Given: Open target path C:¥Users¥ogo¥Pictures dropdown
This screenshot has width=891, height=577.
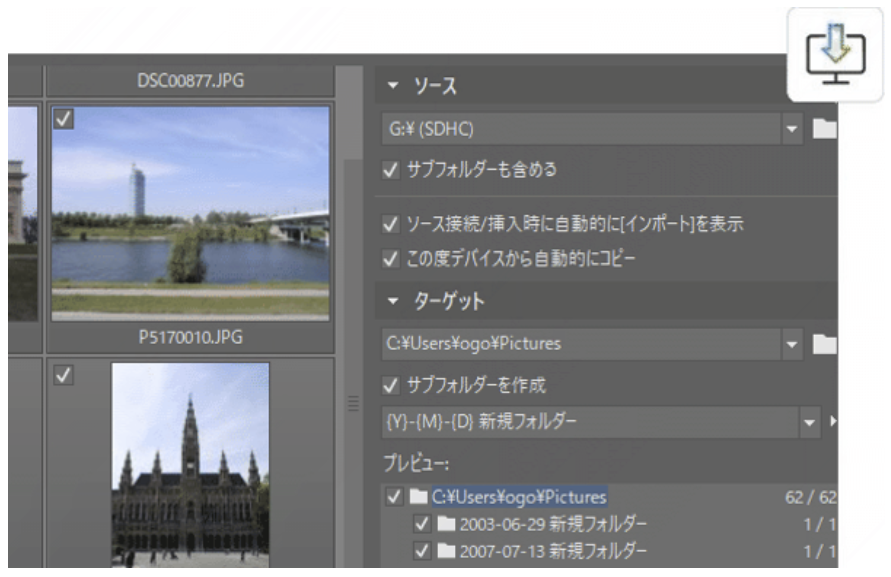Looking at the screenshot, I should point(792,345).
